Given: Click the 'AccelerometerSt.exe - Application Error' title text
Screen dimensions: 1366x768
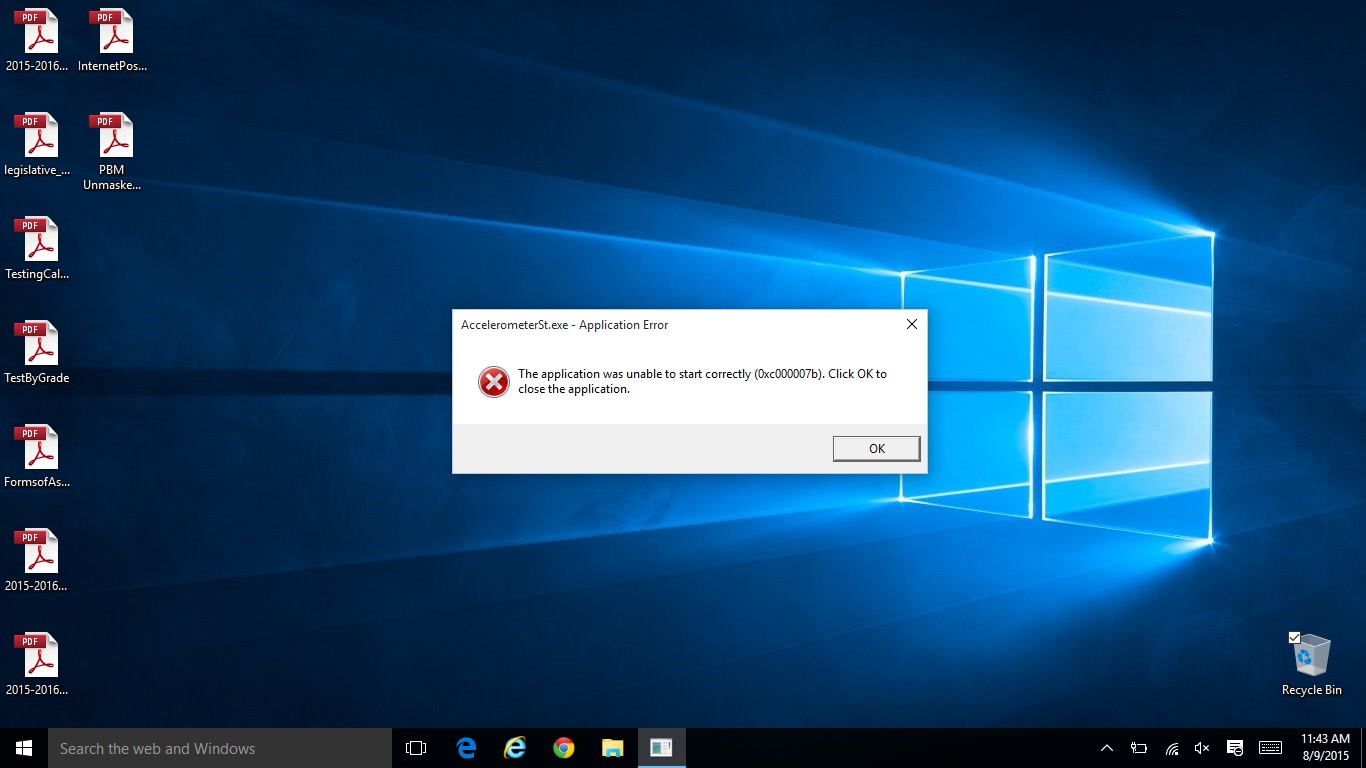Looking at the screenshot, I should [564, 325].
